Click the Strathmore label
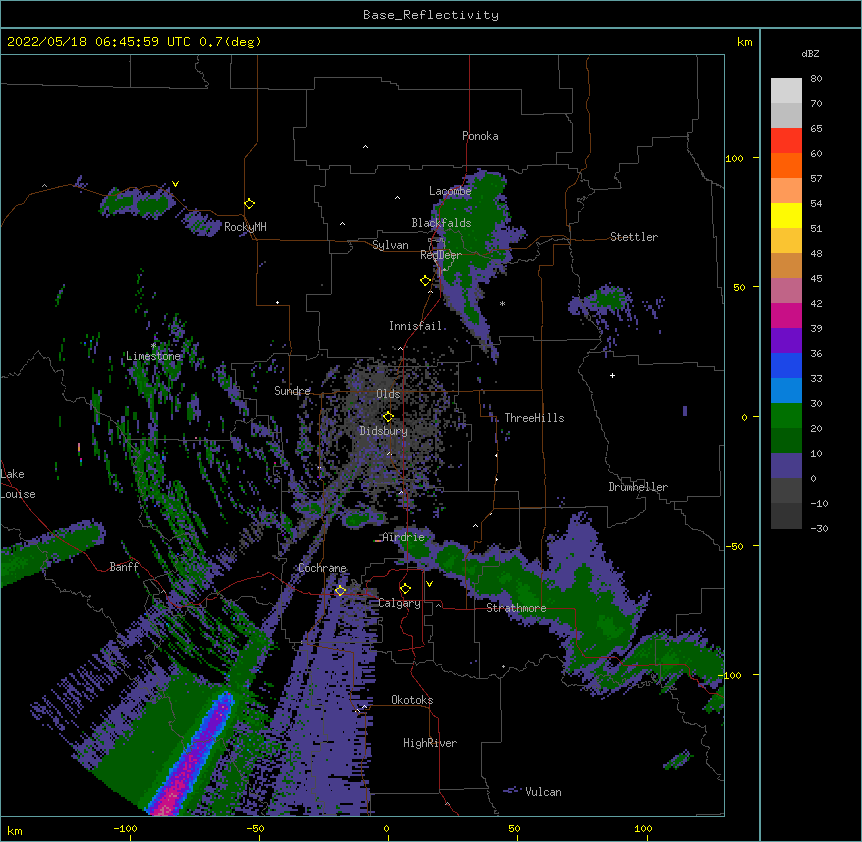The height and width of the screenshot is (842, 862). [516, 608]
